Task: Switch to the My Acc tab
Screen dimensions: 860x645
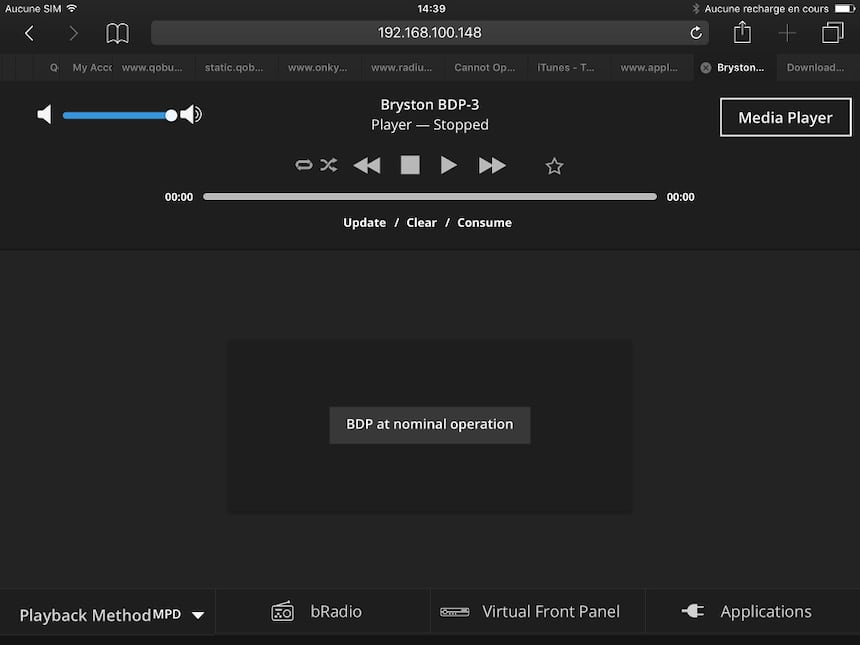Action: pyautogui.click(x=92, y=67)
